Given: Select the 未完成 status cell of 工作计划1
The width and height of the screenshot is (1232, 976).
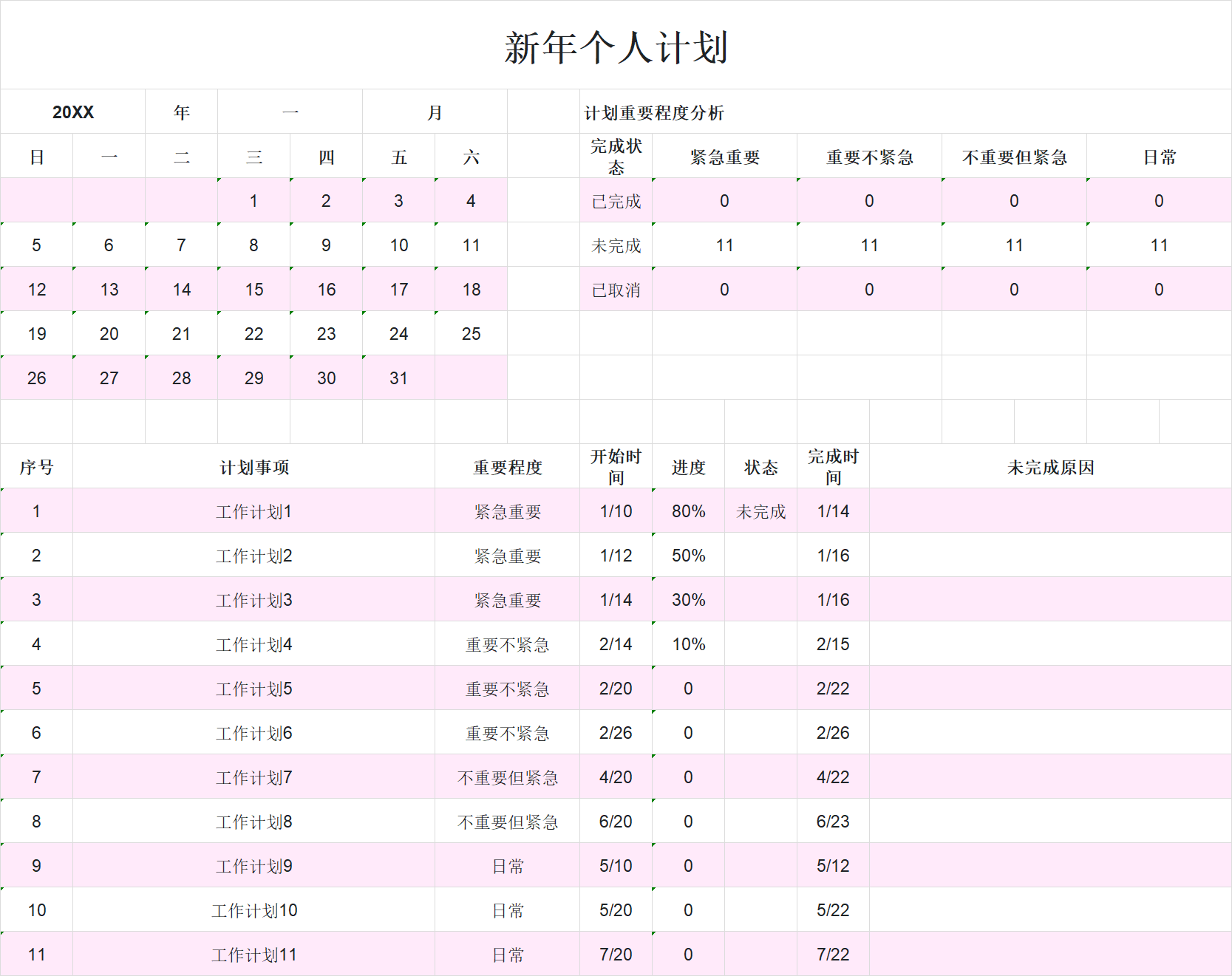Looking at the screenshot, I should click(x=760, y=511).
